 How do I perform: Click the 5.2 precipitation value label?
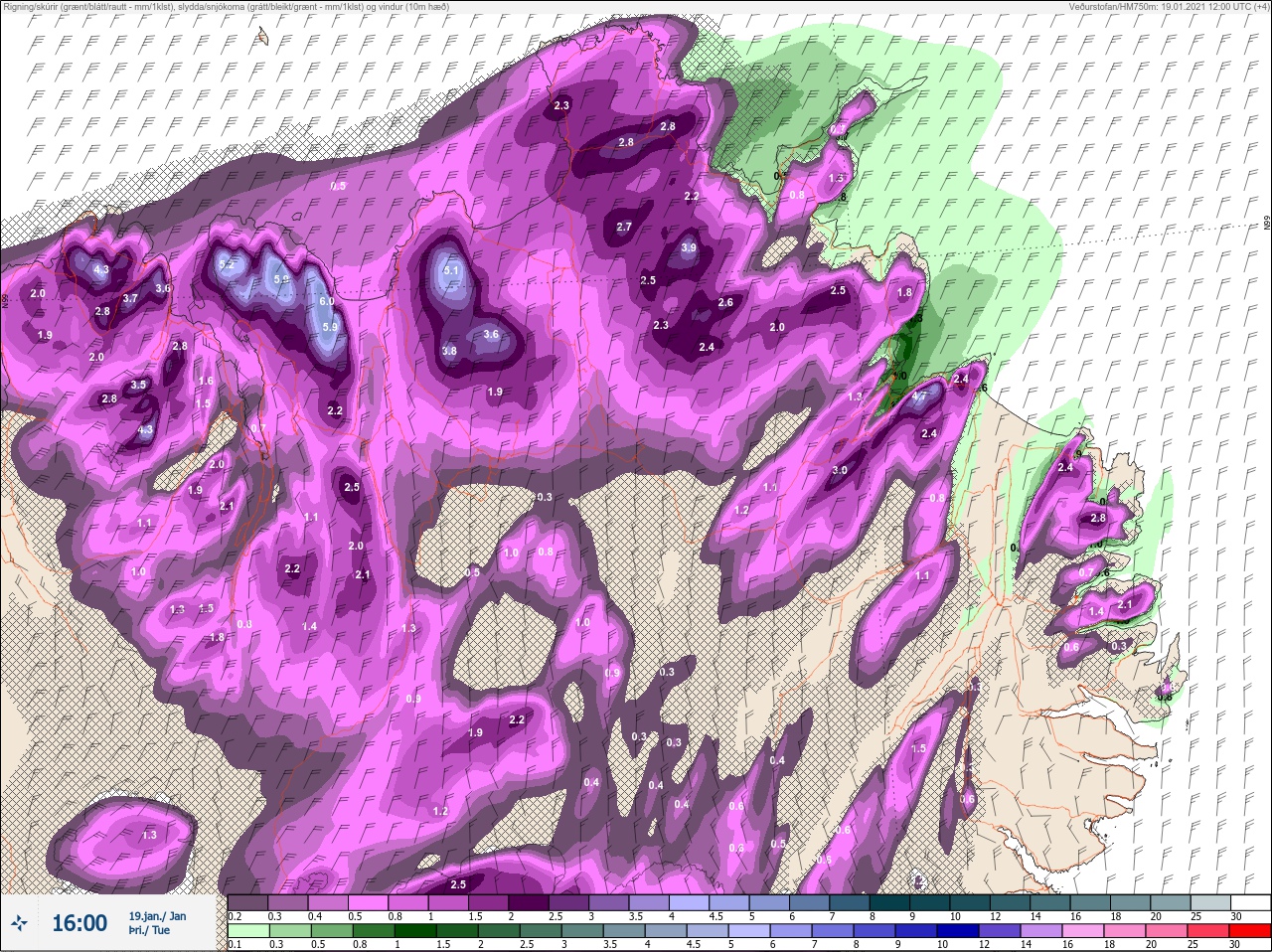227,264
